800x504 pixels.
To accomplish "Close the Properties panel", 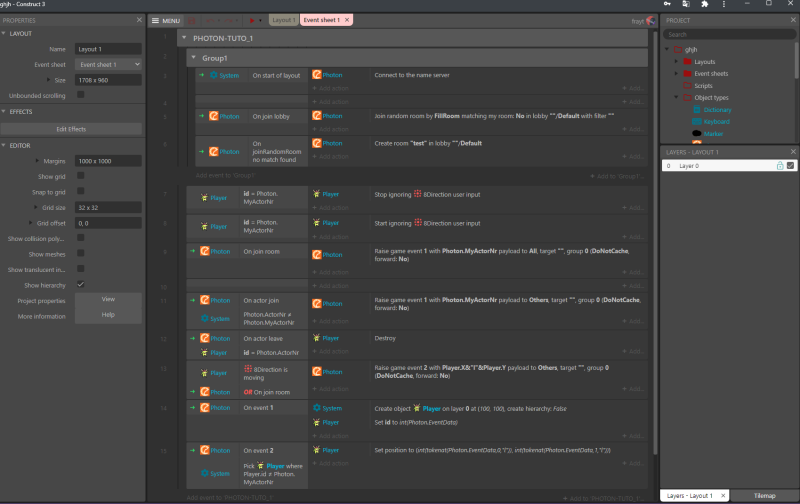I will coord(139,20).
